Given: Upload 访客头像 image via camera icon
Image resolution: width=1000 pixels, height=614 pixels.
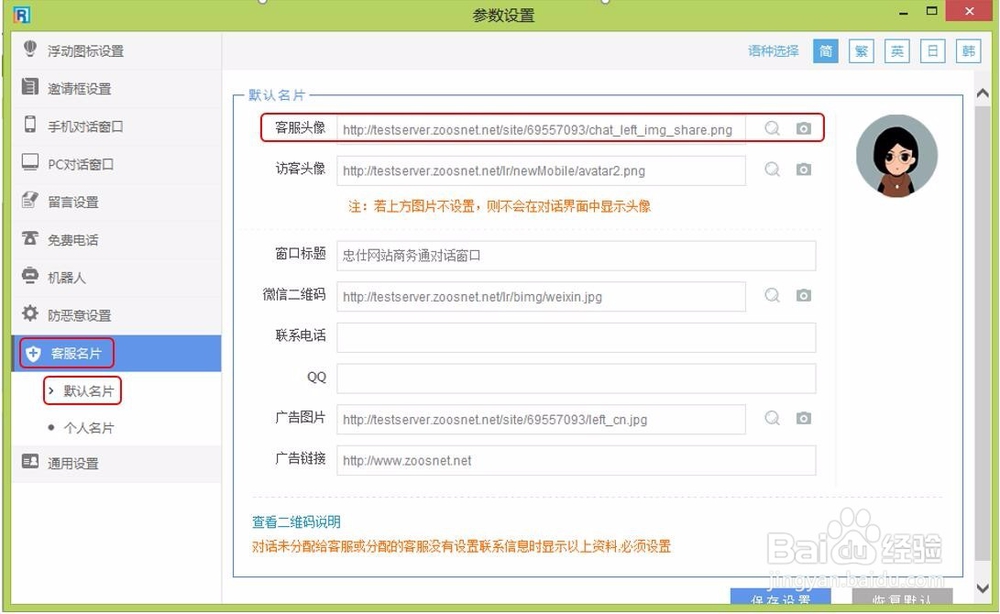Looking at the screenshot, I should 804,169.
